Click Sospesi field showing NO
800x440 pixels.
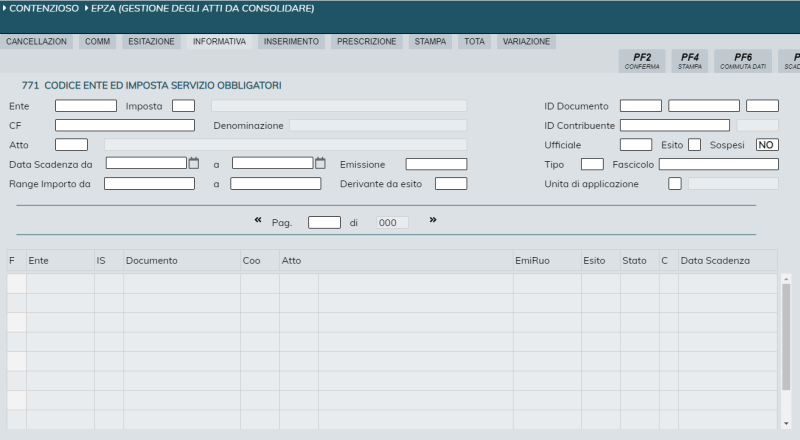click(x=767, y=144)
